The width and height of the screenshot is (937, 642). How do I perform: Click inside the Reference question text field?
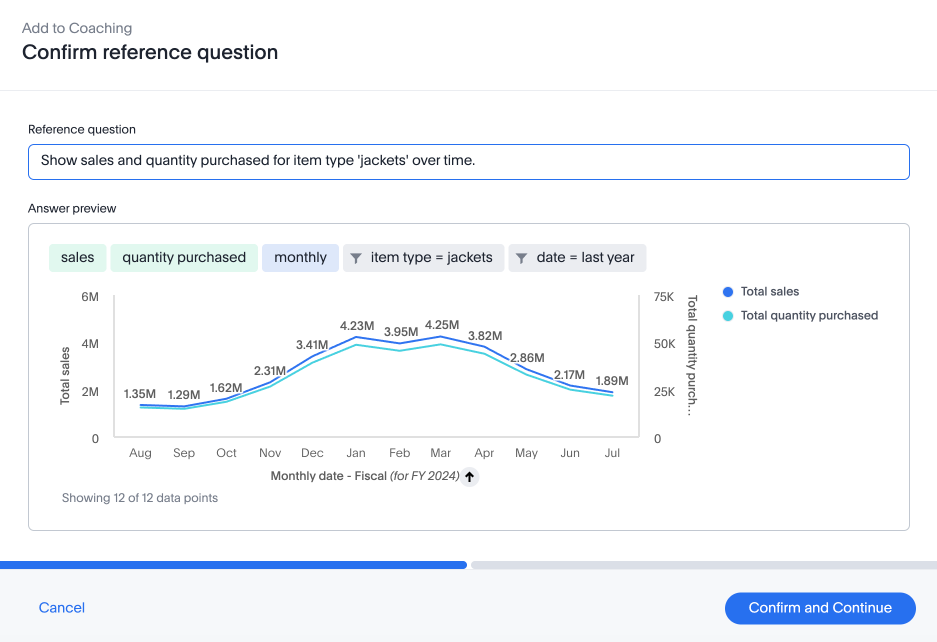coord(468,161)
